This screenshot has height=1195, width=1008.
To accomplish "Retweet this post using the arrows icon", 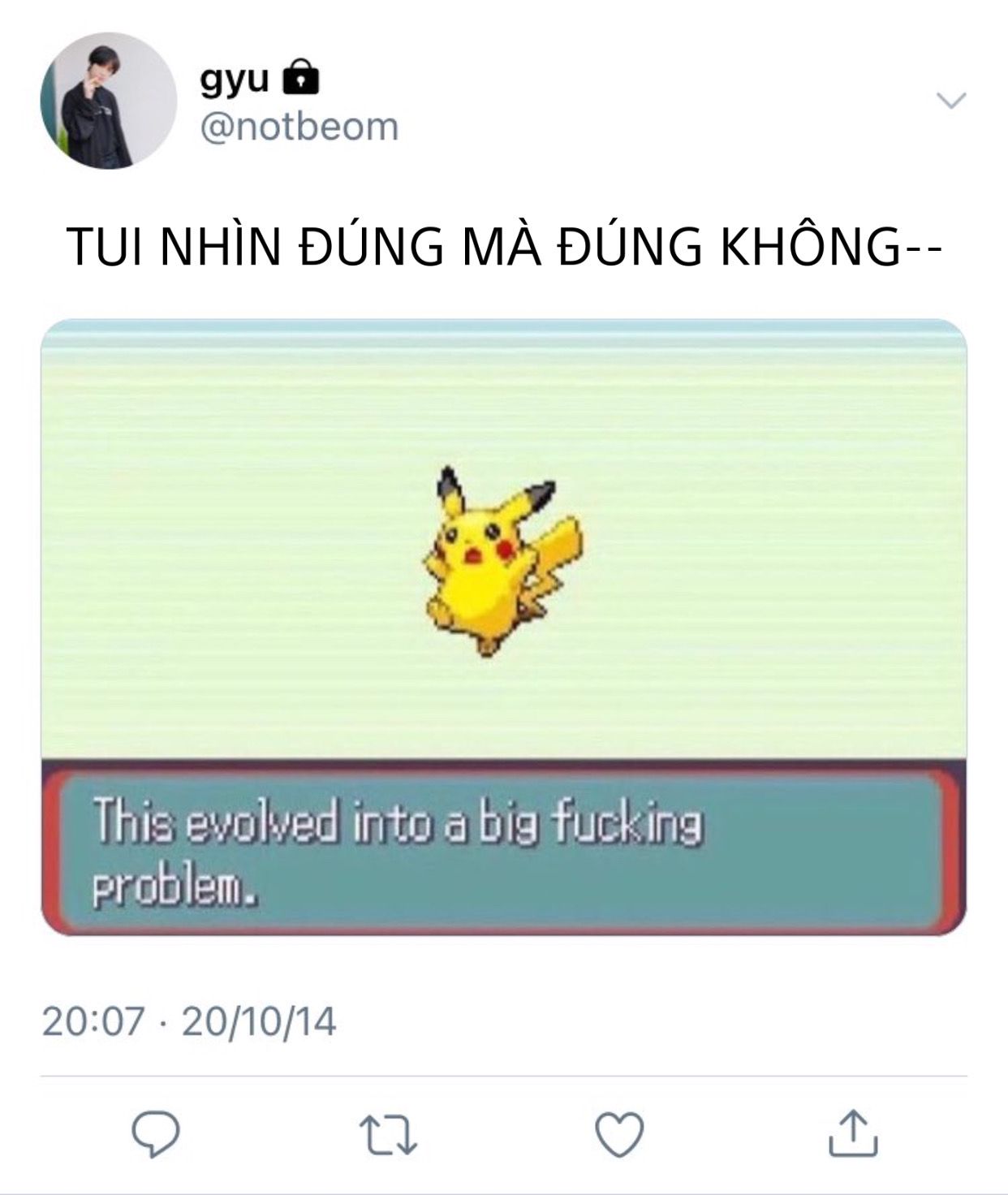I will tap(388, 1135).
